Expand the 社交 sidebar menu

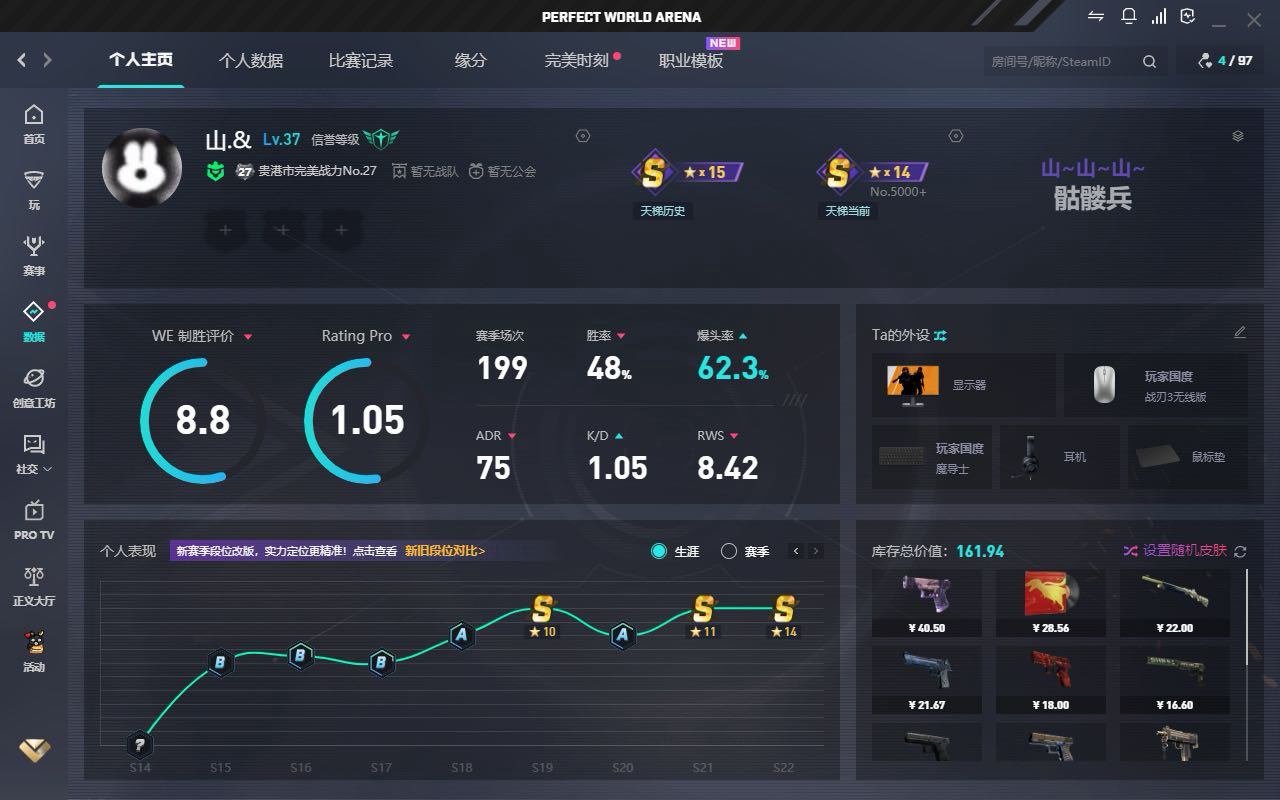34,453
